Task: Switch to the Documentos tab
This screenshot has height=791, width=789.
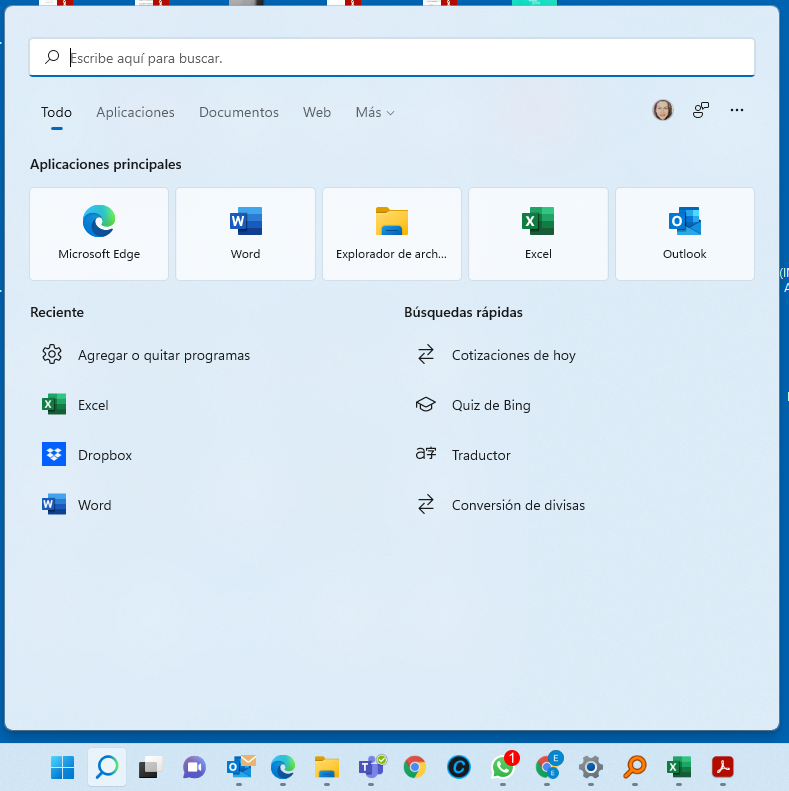Action: pyautogui.click(x=239, y=112)
